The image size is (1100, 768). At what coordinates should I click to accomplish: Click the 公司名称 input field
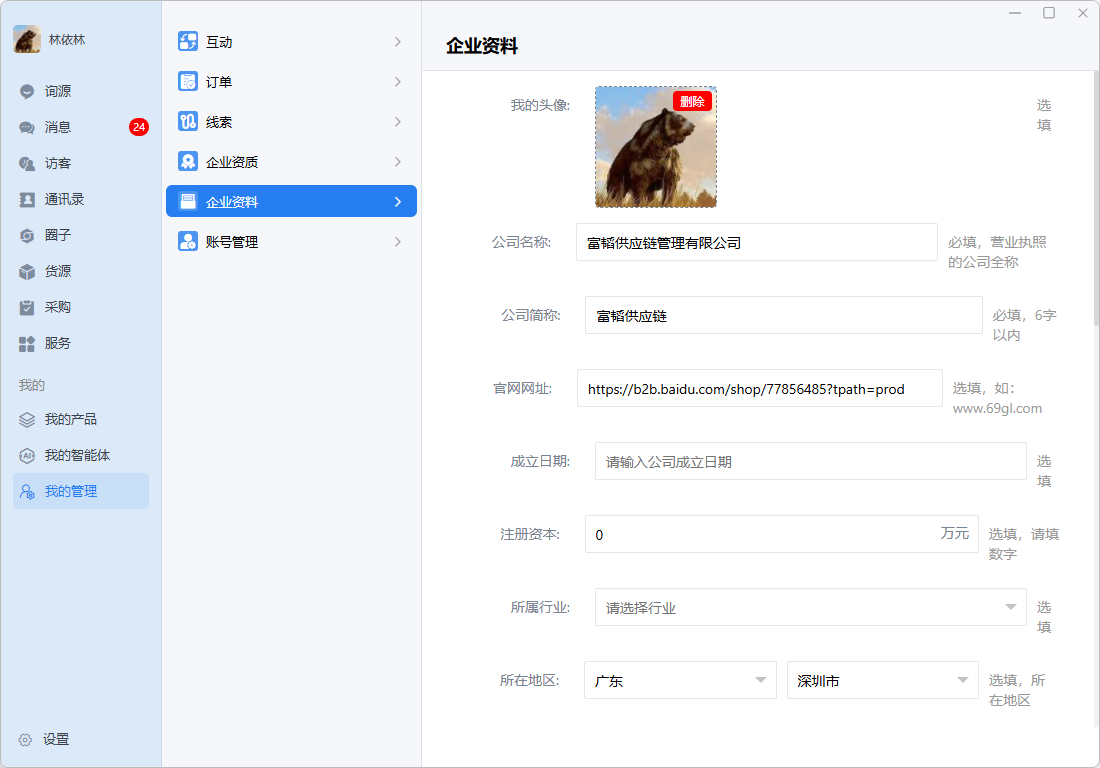click(x=756, y=242)
